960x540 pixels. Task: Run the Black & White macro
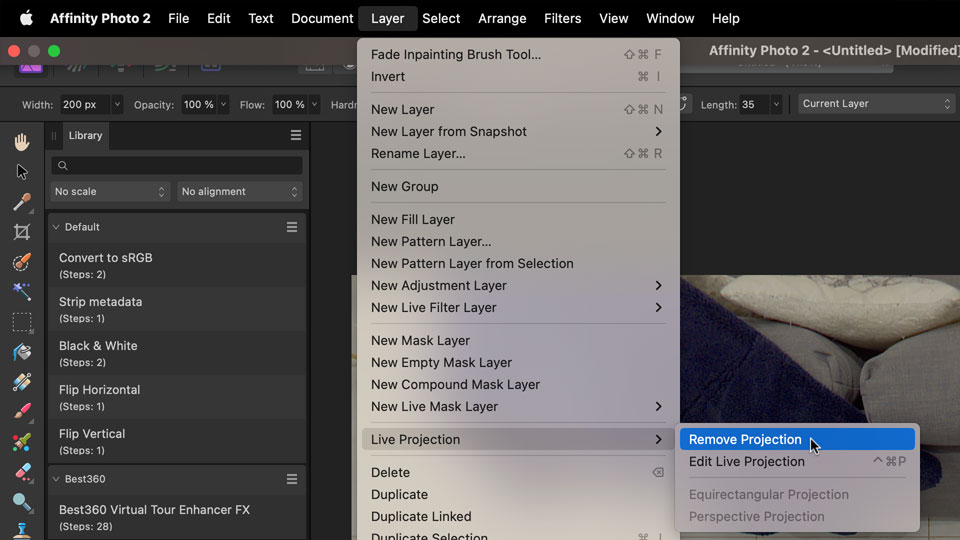pos(177,353)
